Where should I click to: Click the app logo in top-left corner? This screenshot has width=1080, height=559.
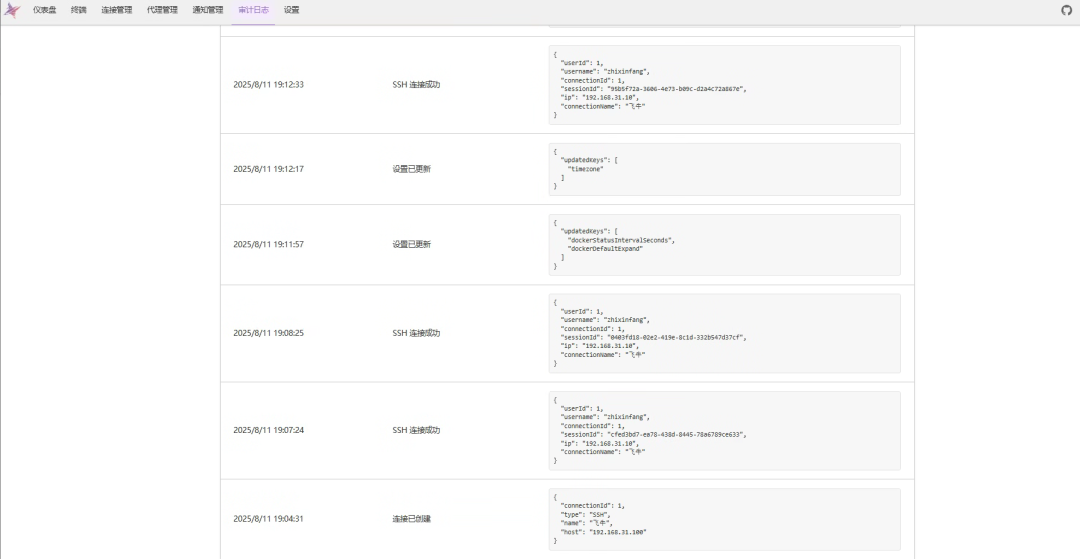pos(12,10)
